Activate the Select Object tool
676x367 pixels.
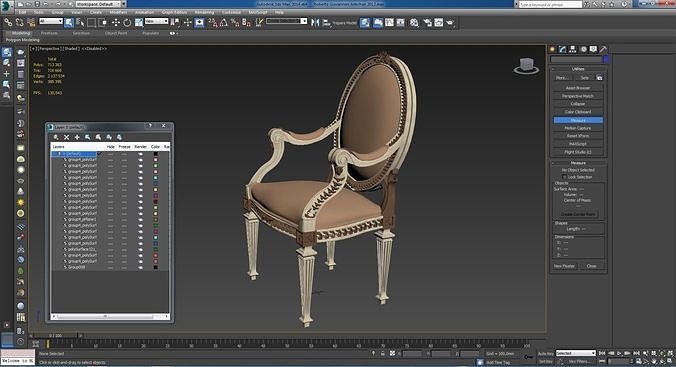[x=69, y=22]
